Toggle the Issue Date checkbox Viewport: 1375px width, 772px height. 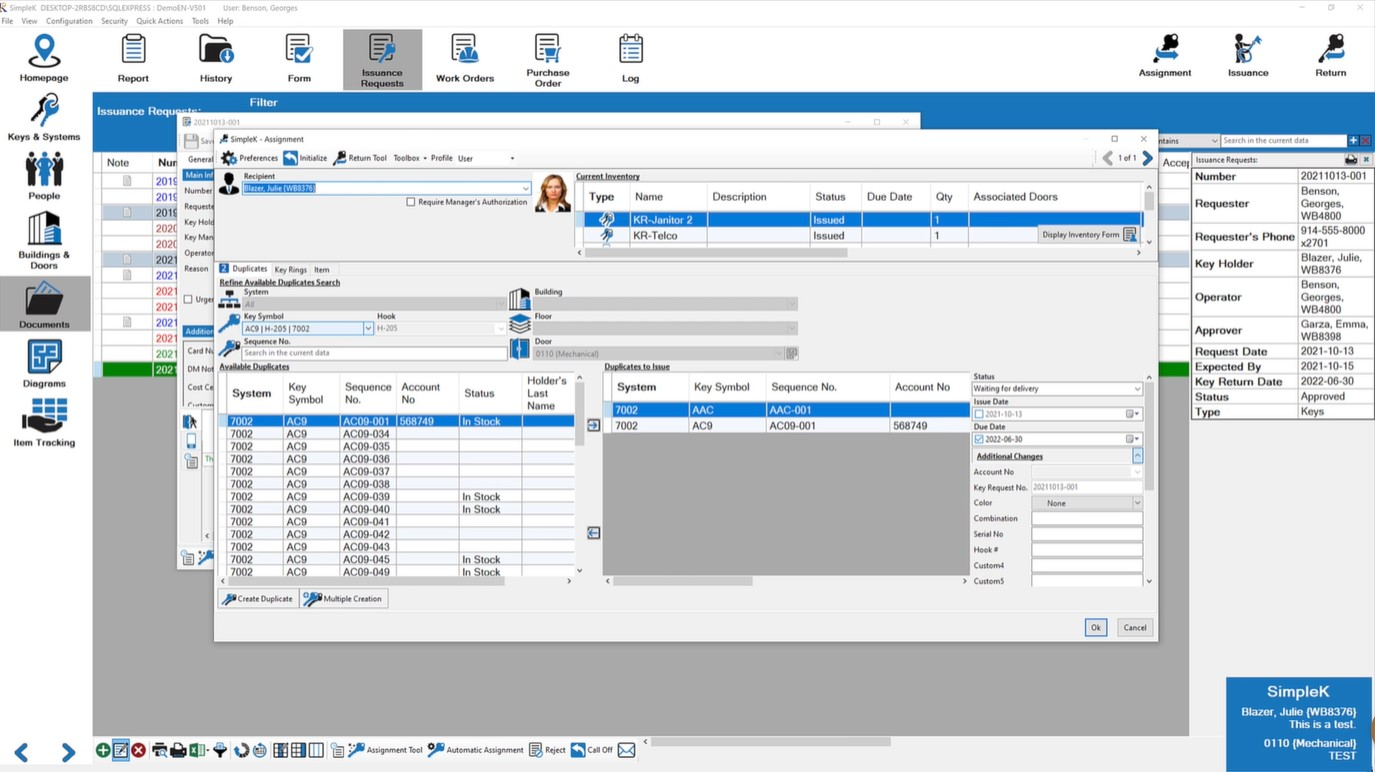click(x=979, y=414)
